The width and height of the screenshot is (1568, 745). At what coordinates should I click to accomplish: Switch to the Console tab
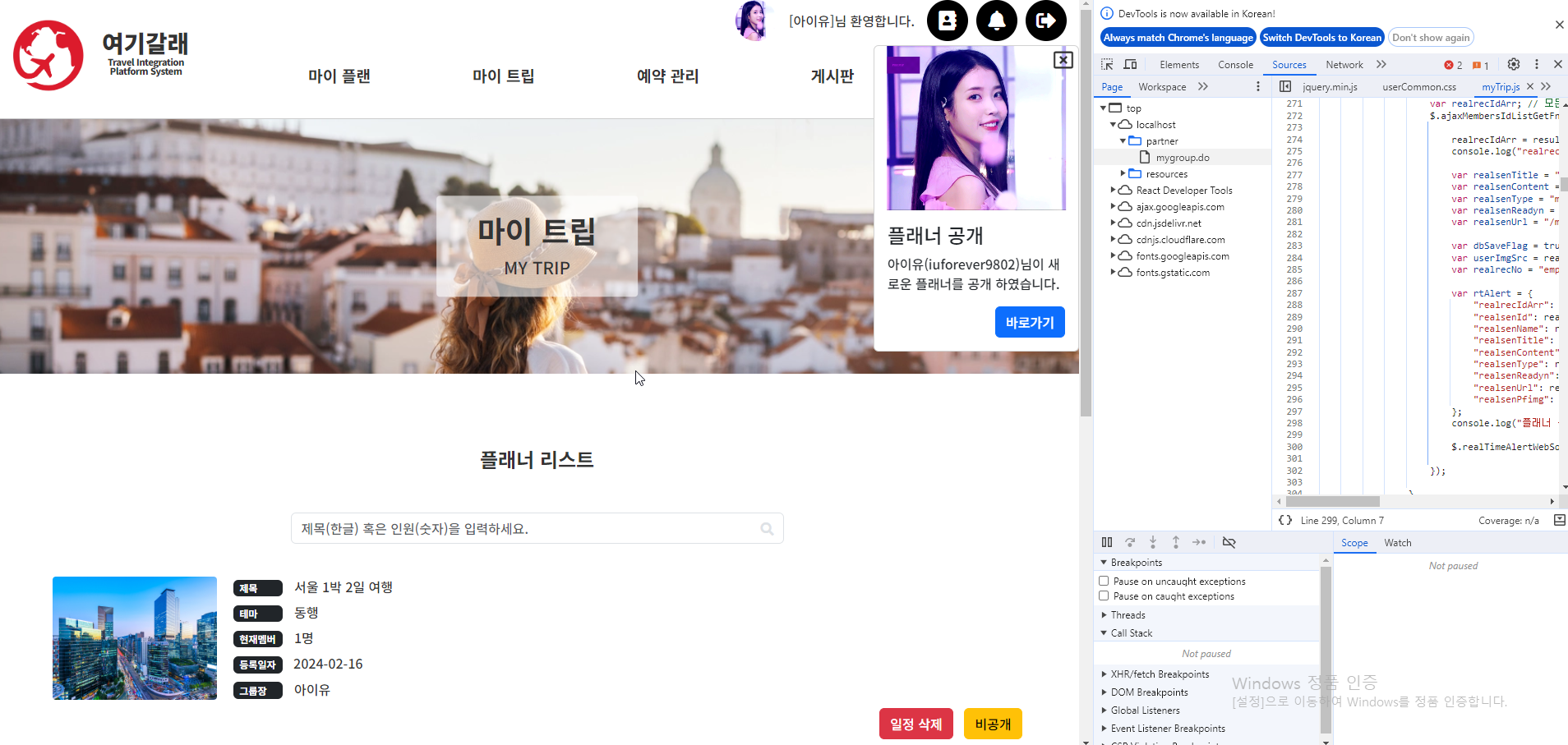[x=1235, y=65]
